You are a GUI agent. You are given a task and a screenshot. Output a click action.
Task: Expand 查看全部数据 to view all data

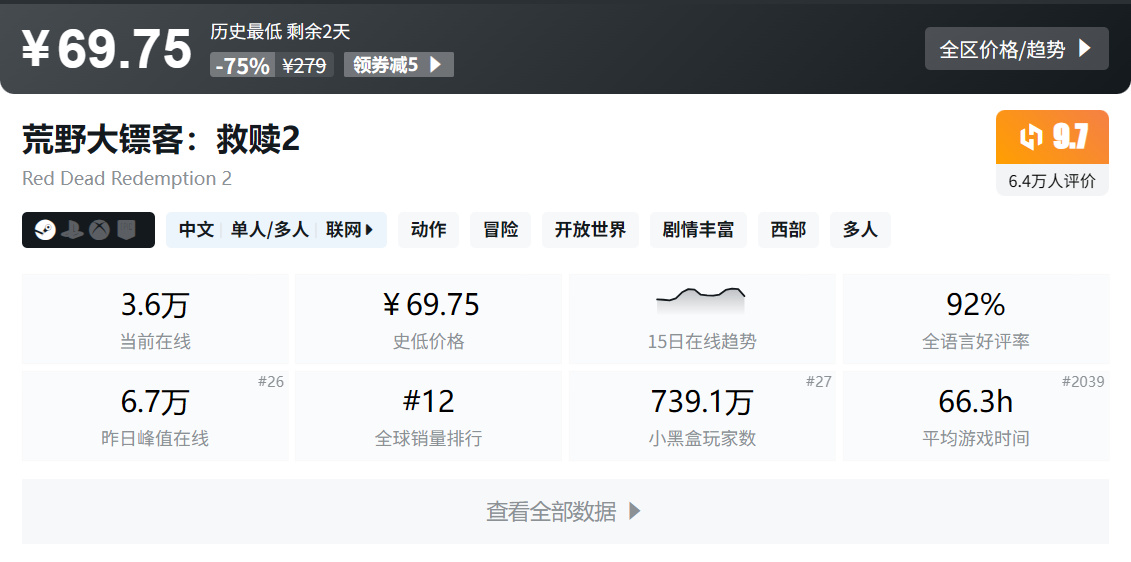tap(565, 512)
